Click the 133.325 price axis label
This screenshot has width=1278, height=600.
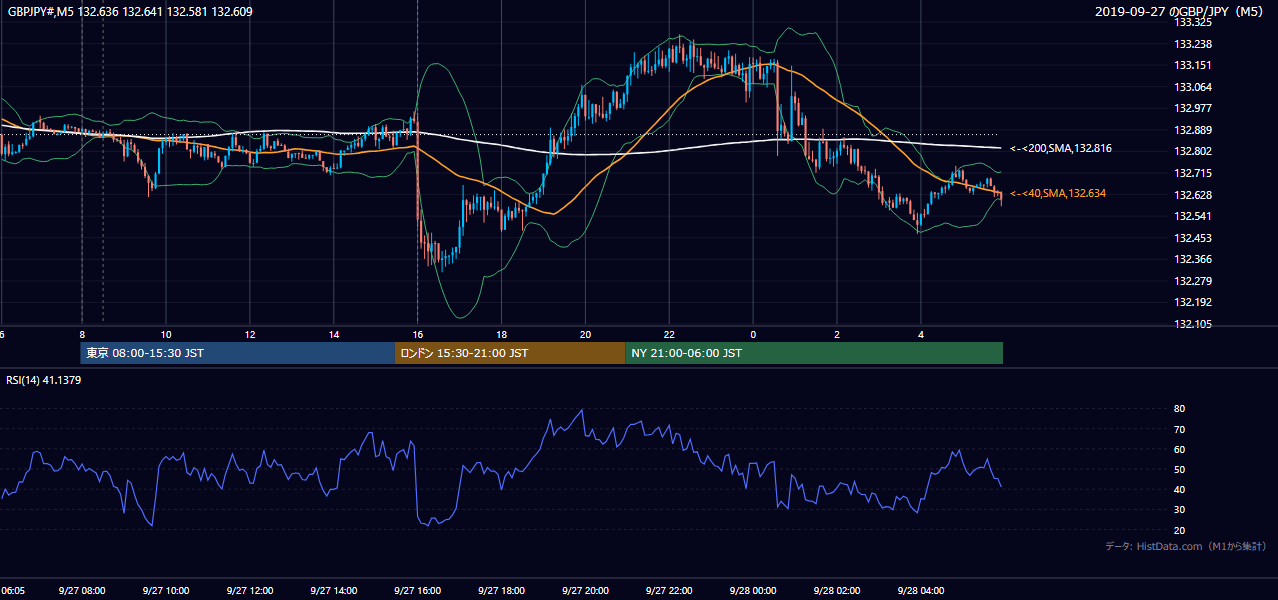coord(1193,22)
